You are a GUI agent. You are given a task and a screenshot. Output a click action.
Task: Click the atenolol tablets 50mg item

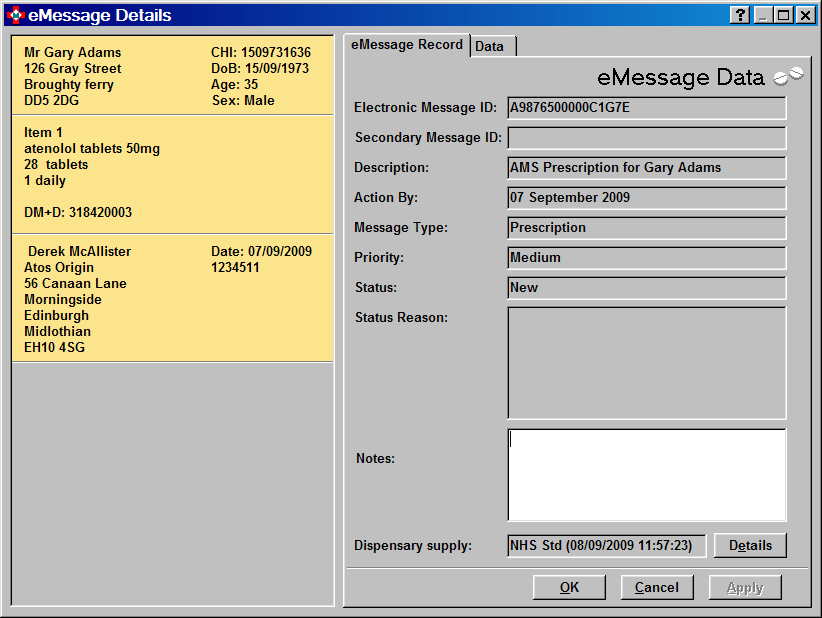point(92,149)
